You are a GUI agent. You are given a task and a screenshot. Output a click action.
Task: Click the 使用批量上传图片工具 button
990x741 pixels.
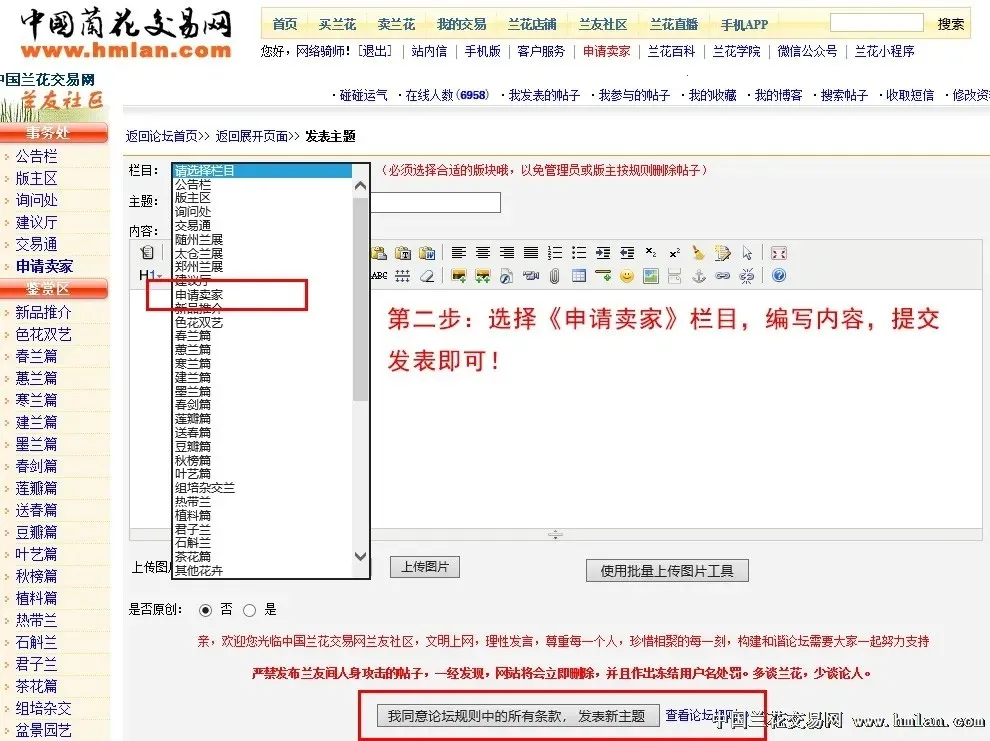pyautogui.click(x=667, y=571)
